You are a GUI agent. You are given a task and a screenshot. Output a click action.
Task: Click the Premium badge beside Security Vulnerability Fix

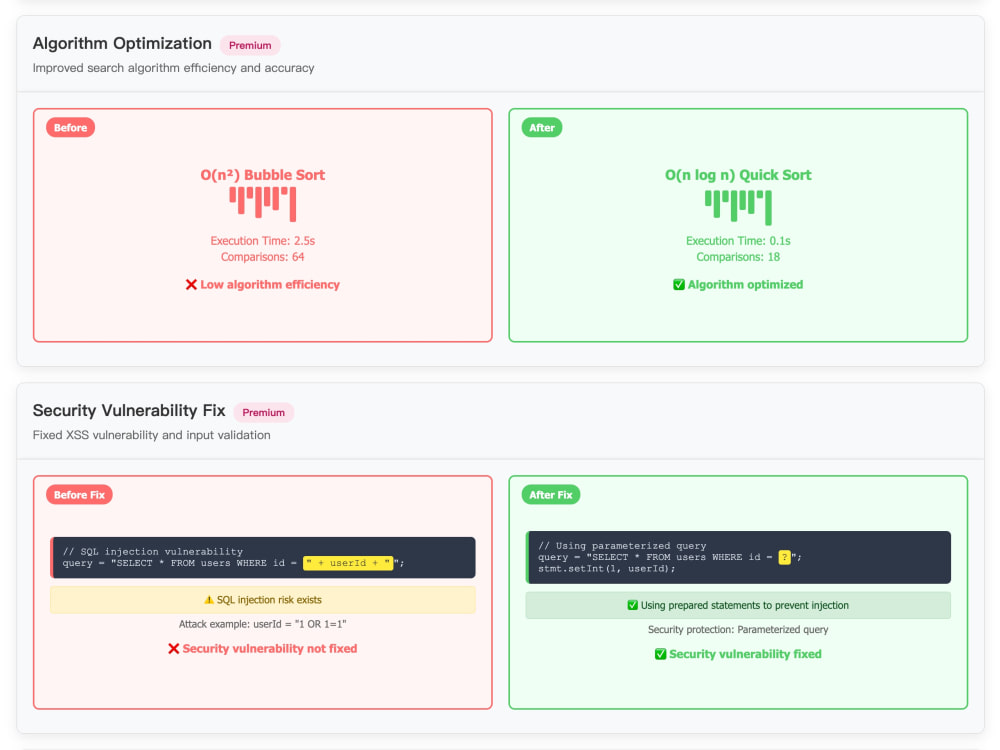pyautogui.click(x=263, y=413)
